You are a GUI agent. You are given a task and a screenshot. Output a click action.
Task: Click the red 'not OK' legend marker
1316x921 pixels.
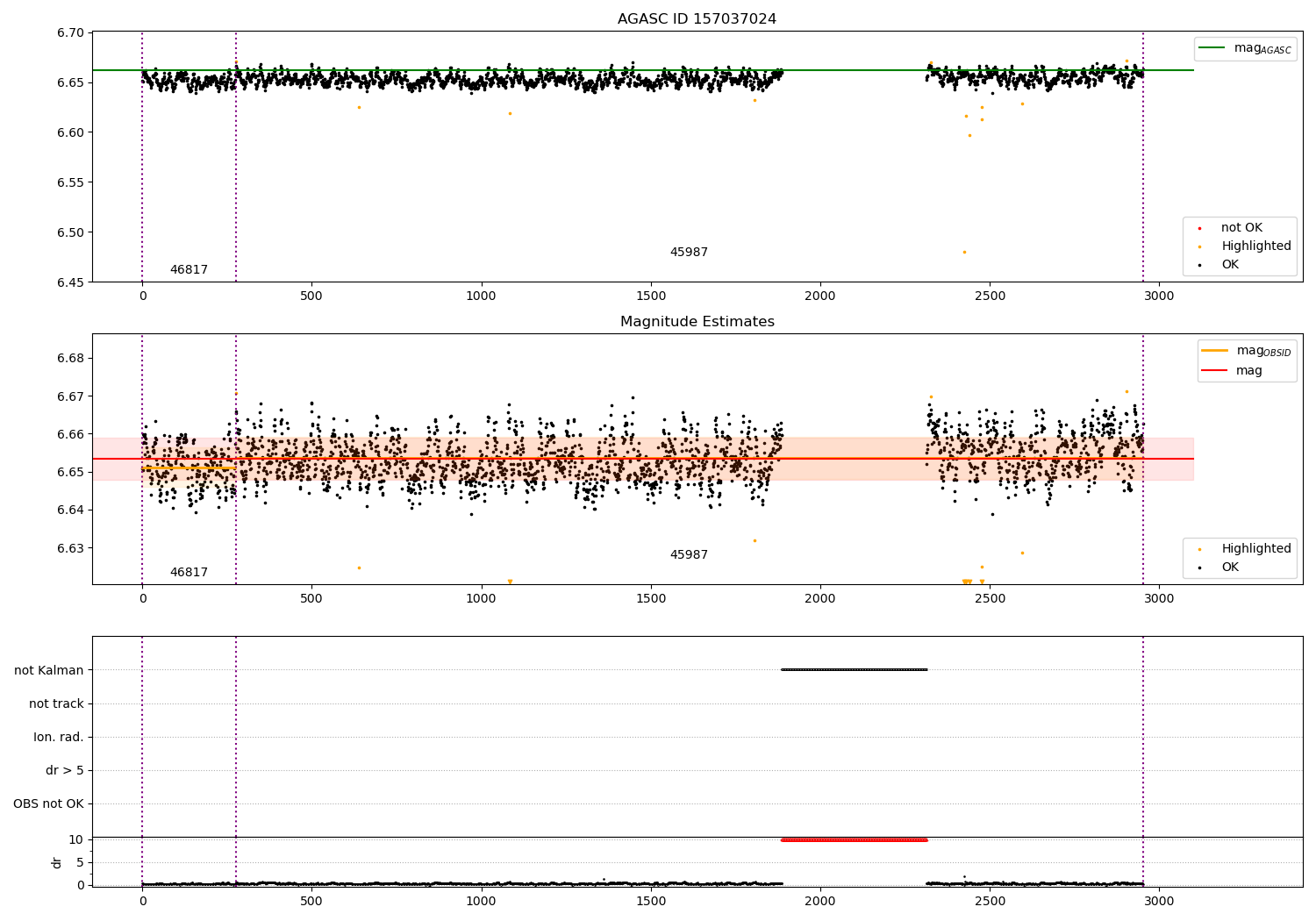point(1199,228)
